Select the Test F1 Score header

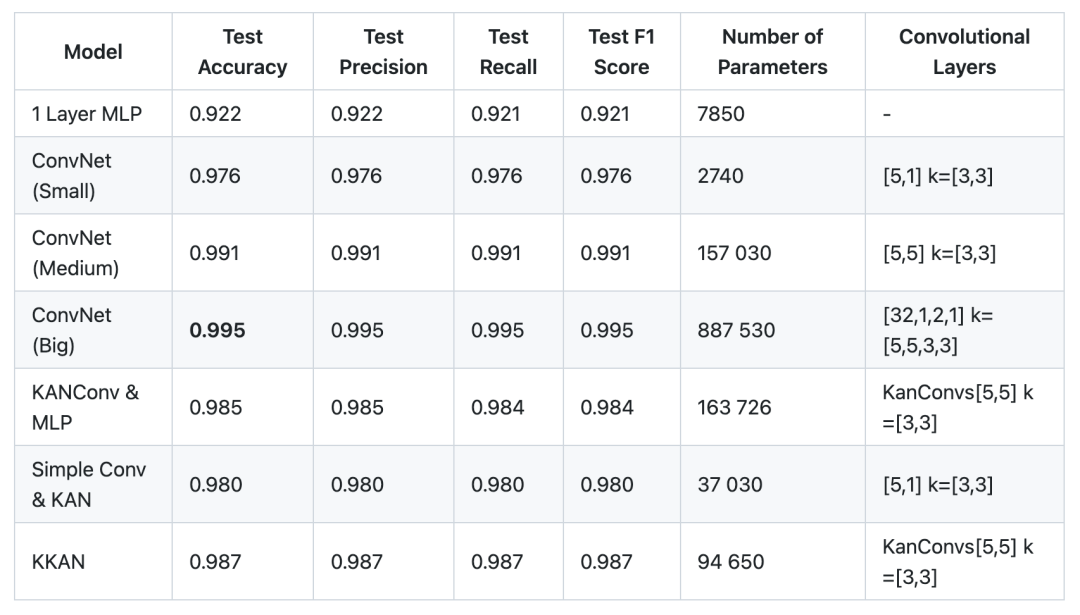point(621,52)
